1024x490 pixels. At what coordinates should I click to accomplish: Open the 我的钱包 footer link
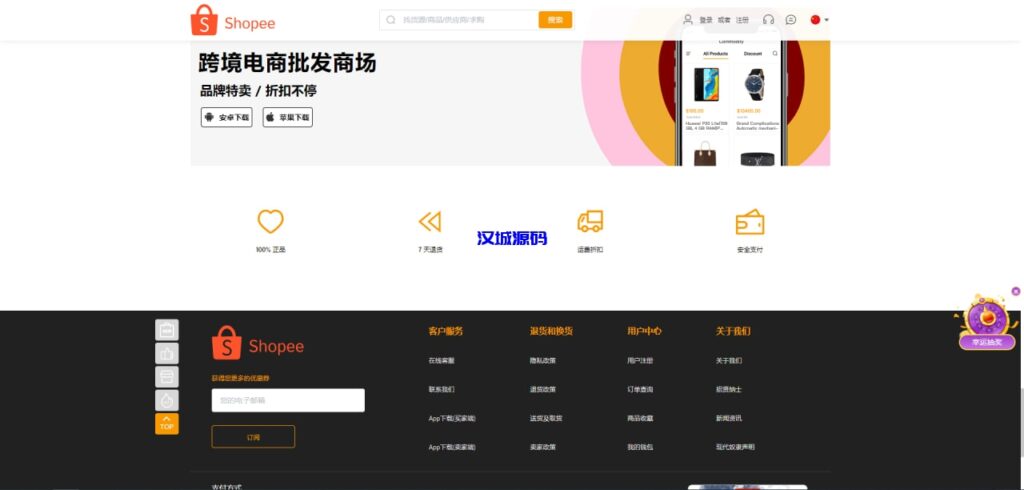(x=640, y=447)
